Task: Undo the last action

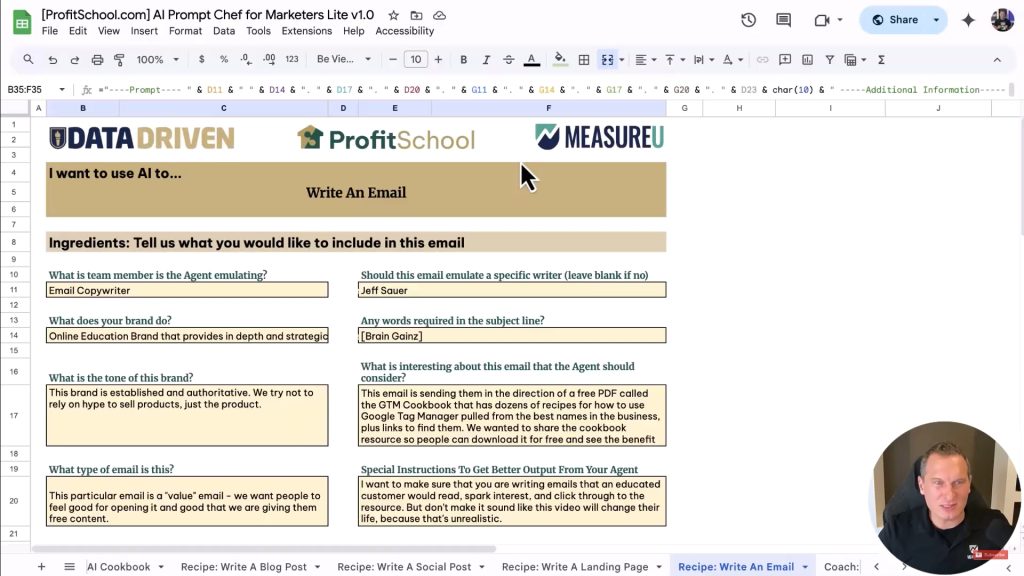Action: point(52,59)
